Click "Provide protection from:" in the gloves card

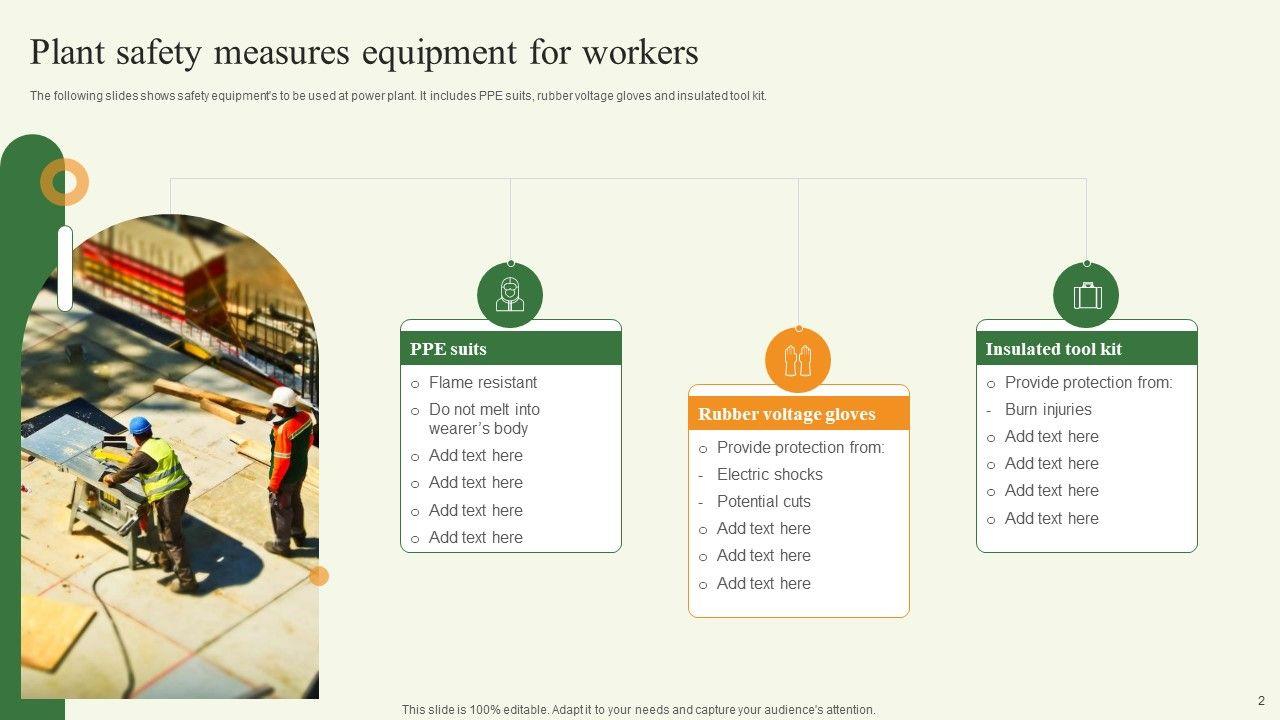coord(801,447)
